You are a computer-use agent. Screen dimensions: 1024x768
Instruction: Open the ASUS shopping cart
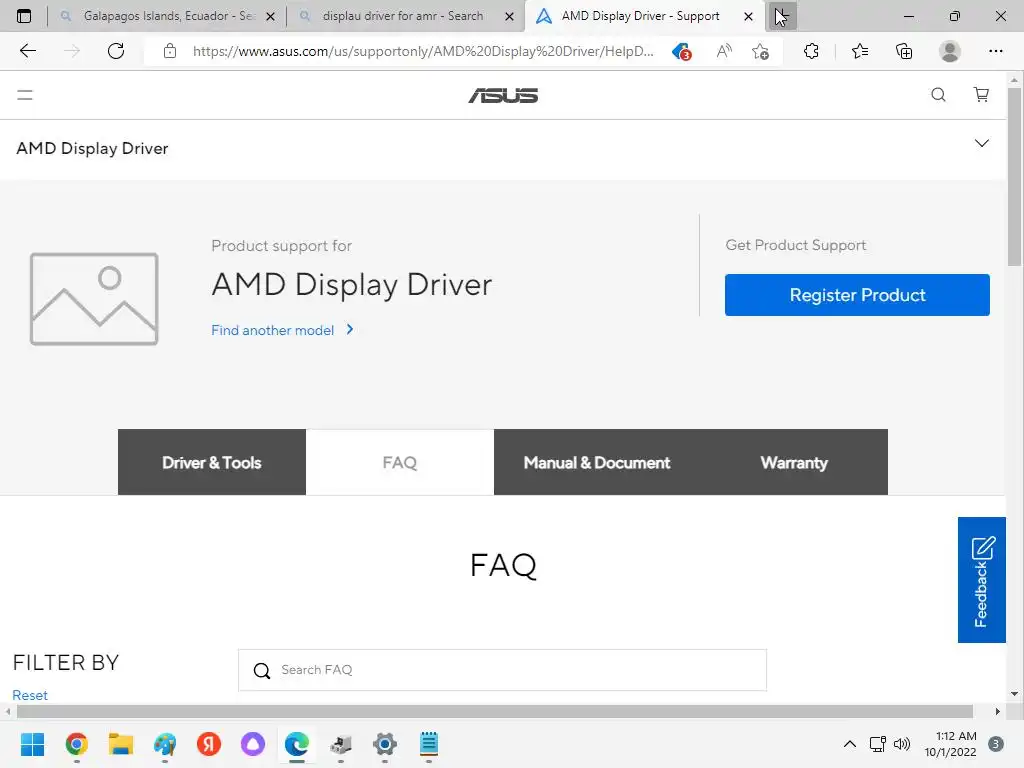(981, 95)
